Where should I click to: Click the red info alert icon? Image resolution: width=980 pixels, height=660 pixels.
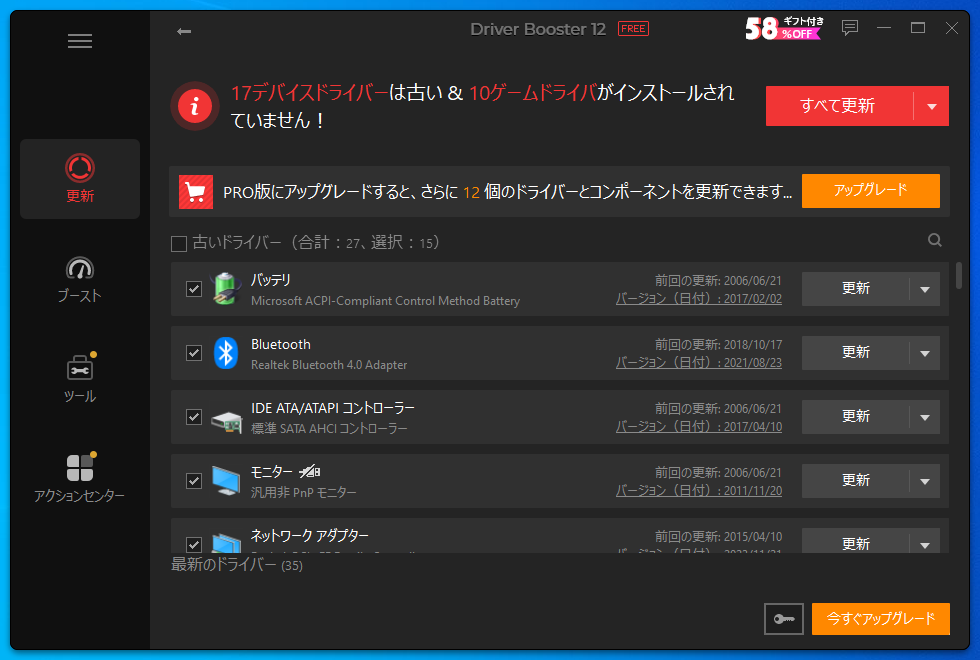195,106
